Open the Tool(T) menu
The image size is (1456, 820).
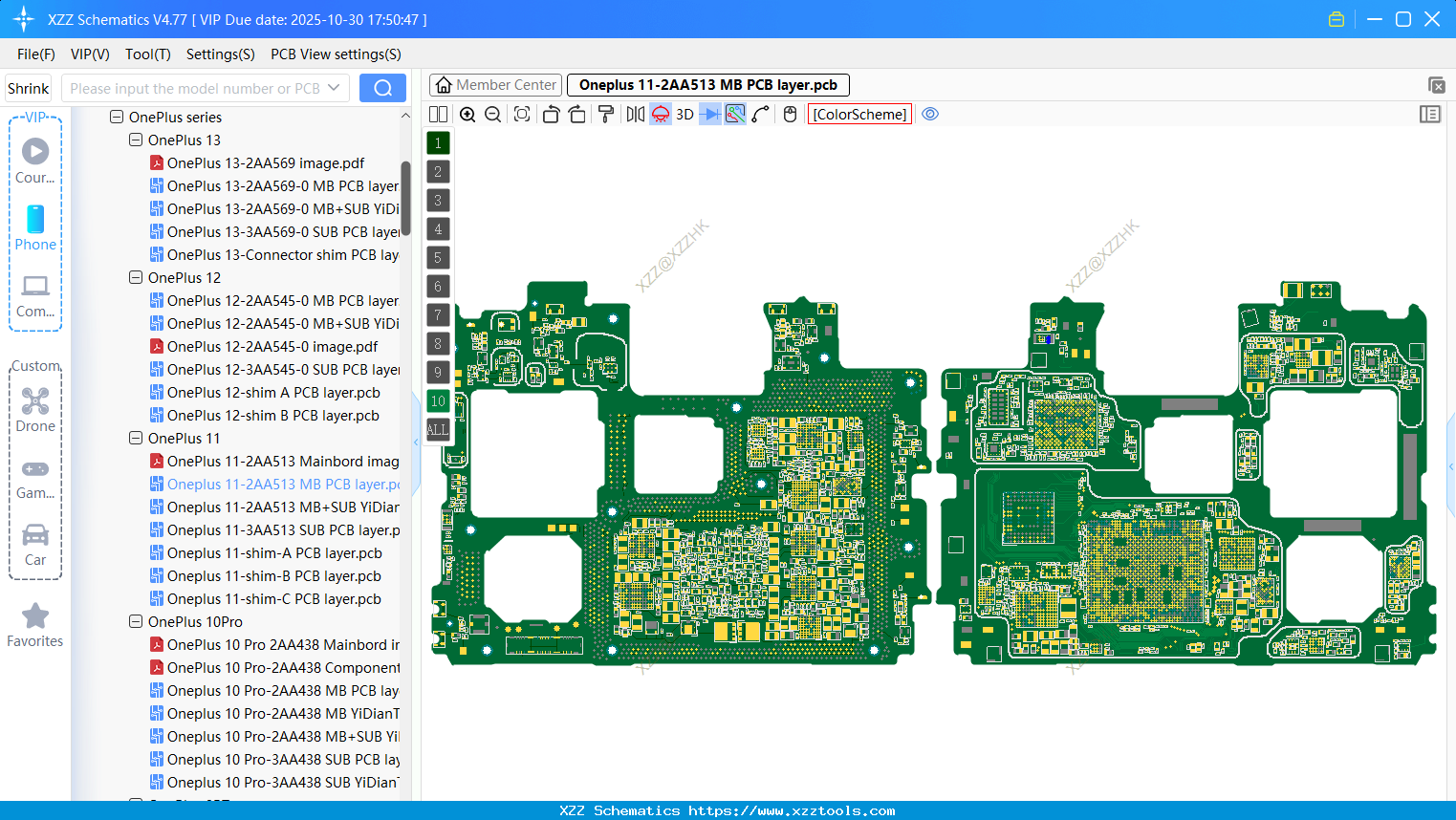point(147,54)
